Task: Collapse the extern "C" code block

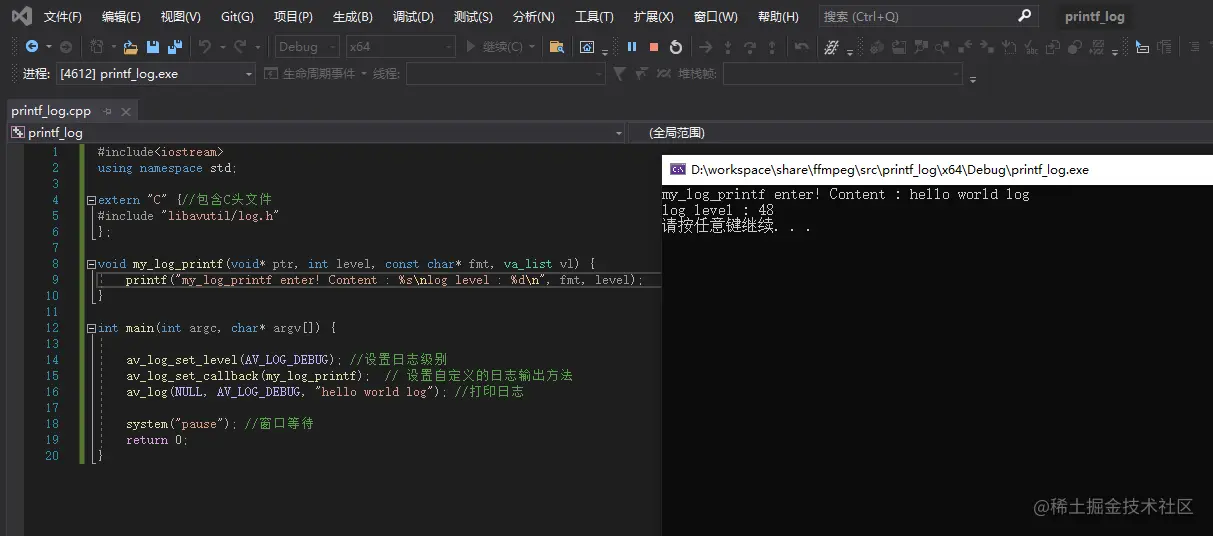Action: [x=91, y=200]
